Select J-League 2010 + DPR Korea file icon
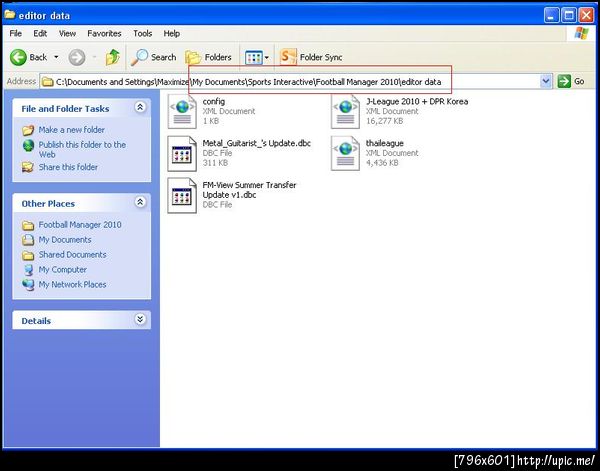This screenshot has height=471, width=600. (x=346, y=112)
